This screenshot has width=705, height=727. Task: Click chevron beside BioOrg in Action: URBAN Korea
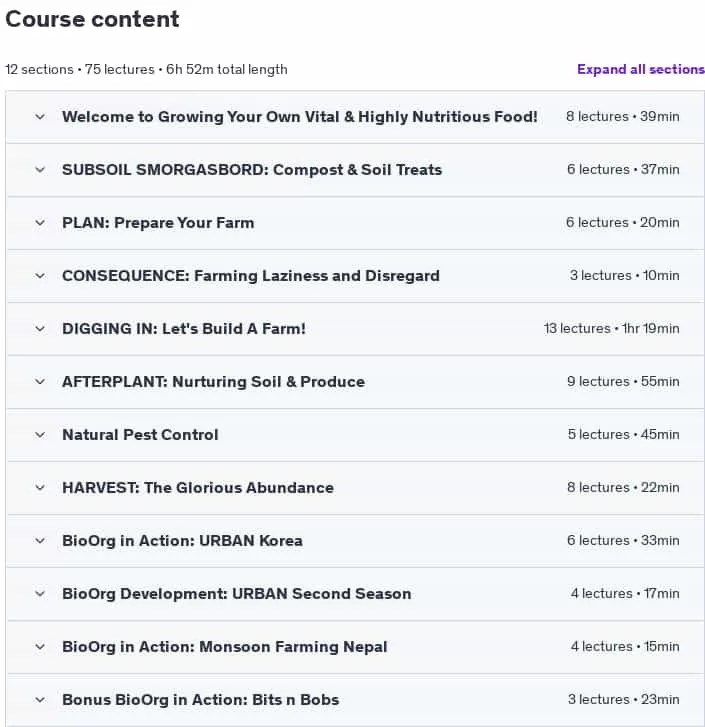pos(40,541)
